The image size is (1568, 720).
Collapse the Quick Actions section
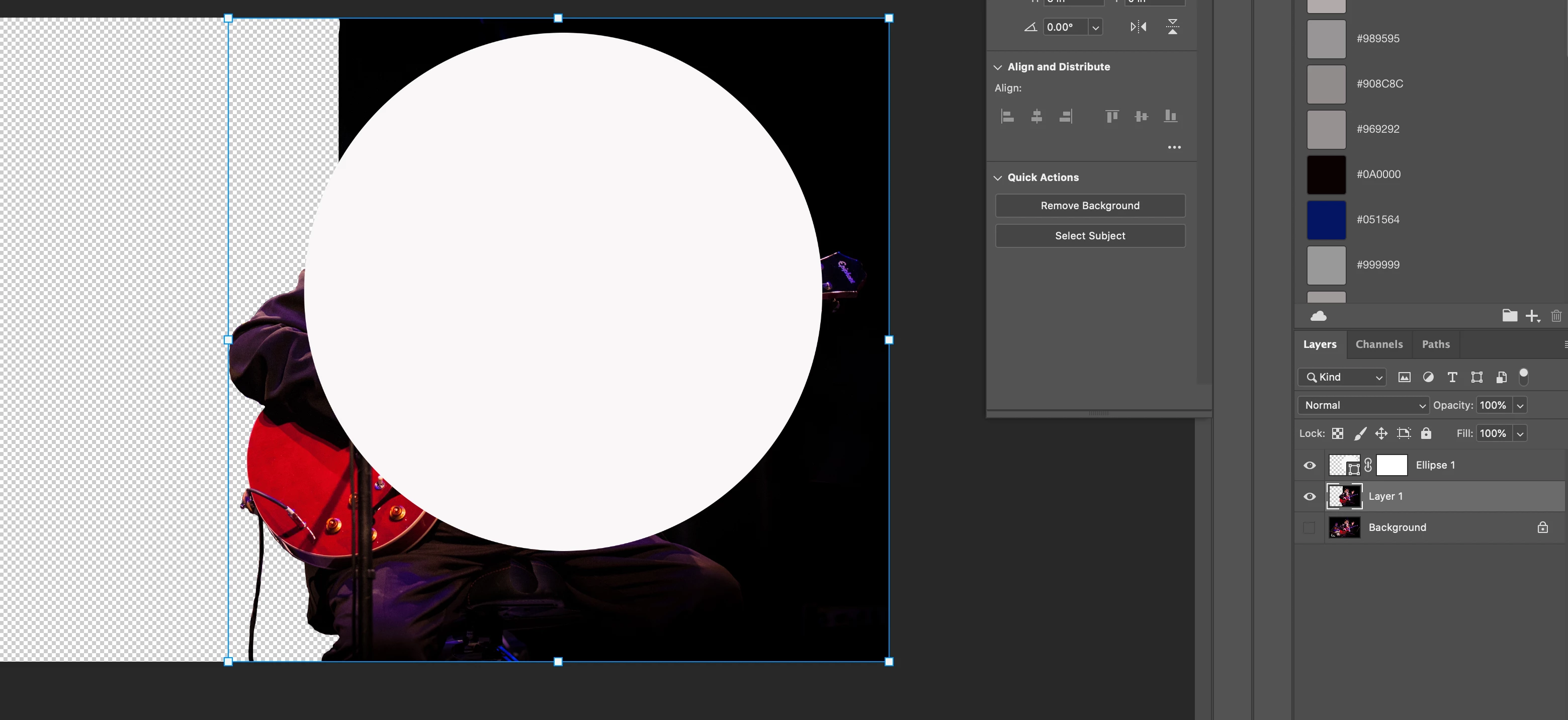(998, 177)
